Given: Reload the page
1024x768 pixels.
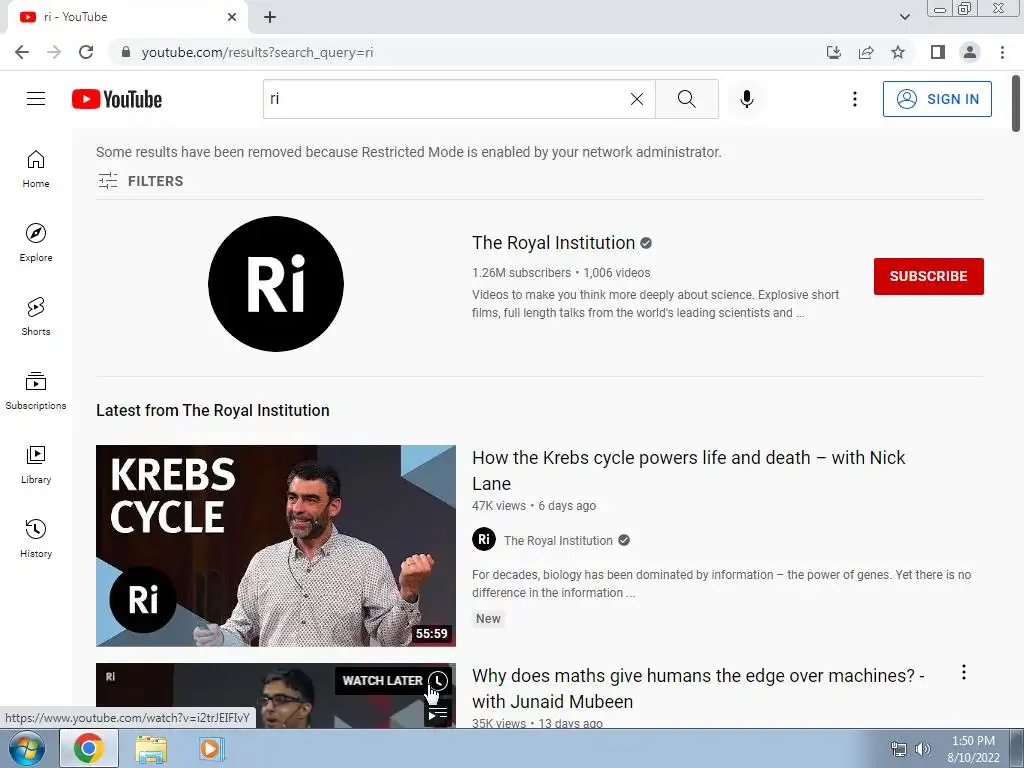Looking at the screenshot, I should 86,52.
